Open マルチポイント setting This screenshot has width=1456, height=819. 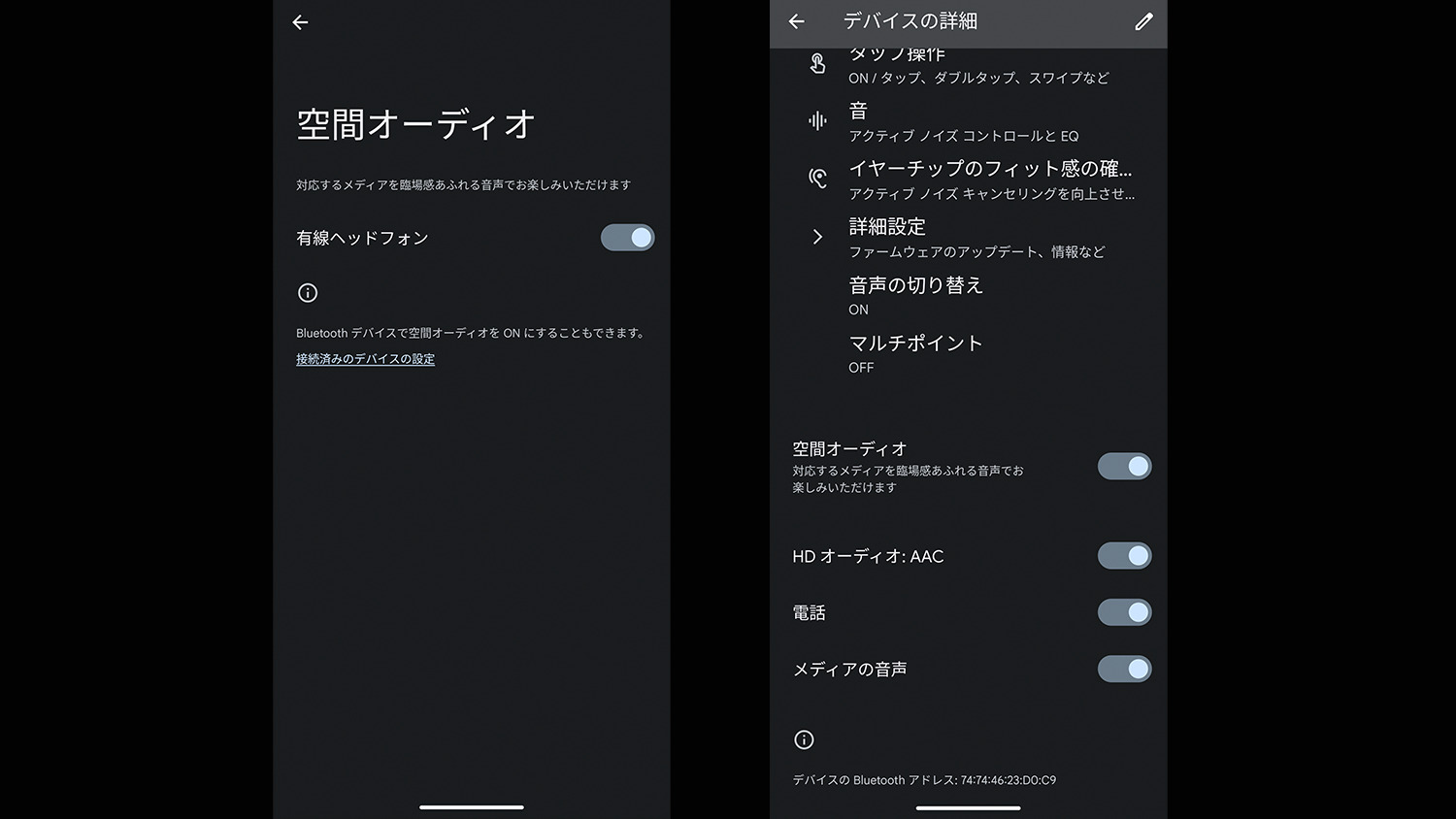(915, 353)
